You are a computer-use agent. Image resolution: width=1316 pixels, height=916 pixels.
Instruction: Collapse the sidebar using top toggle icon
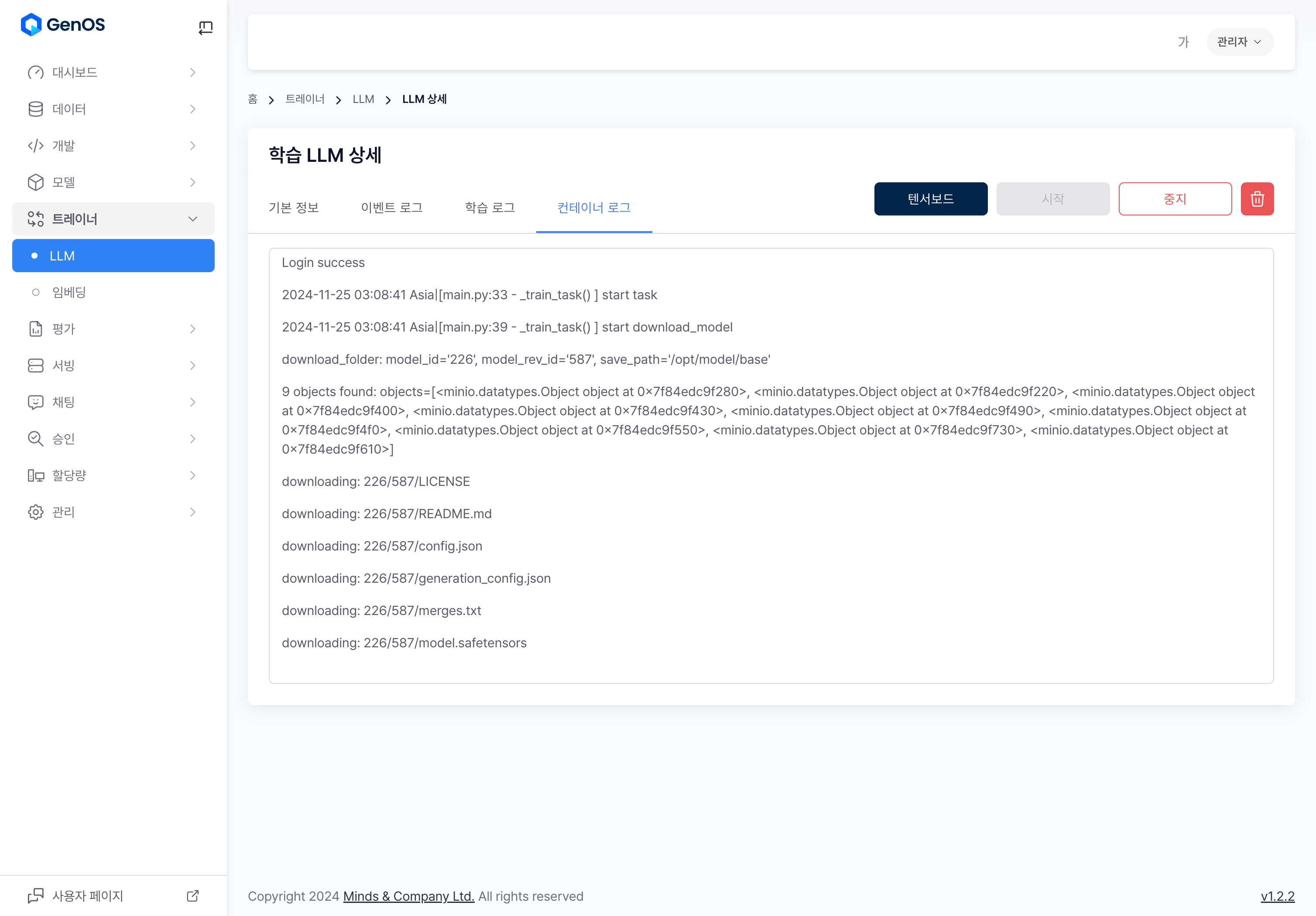click(x=205, y=27)
